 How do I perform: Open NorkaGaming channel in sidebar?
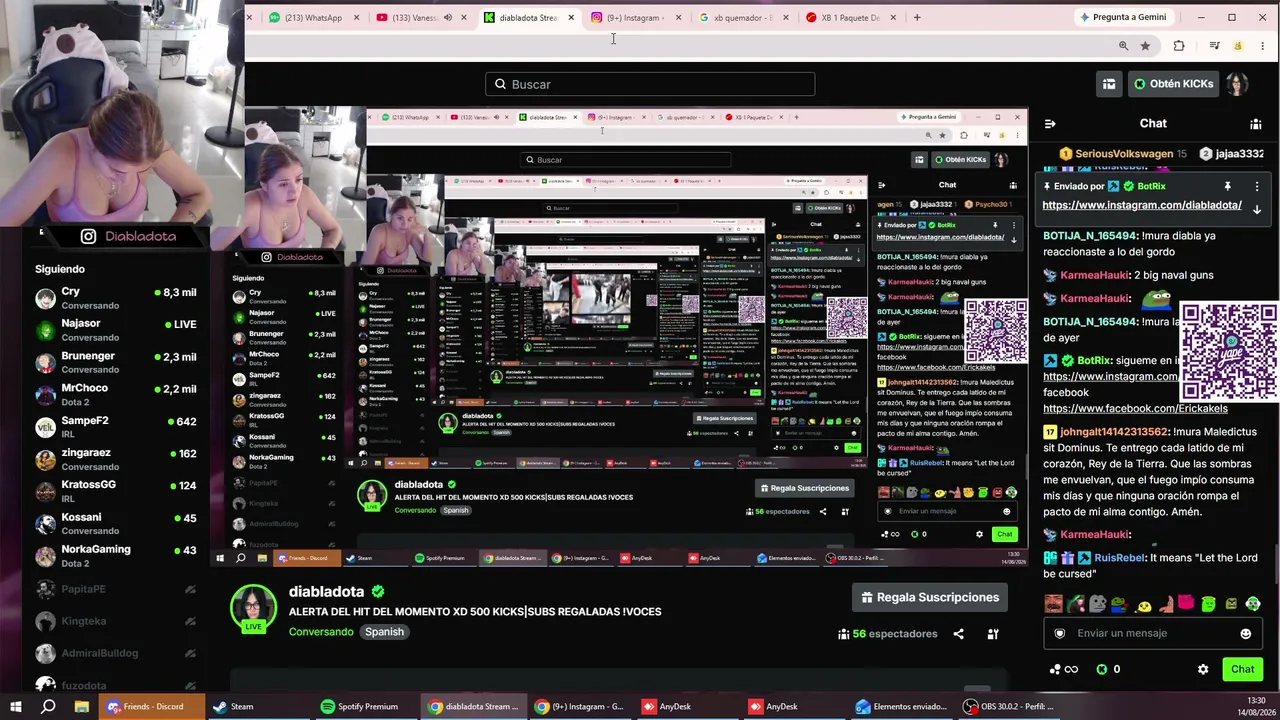[x=115, y=555]
